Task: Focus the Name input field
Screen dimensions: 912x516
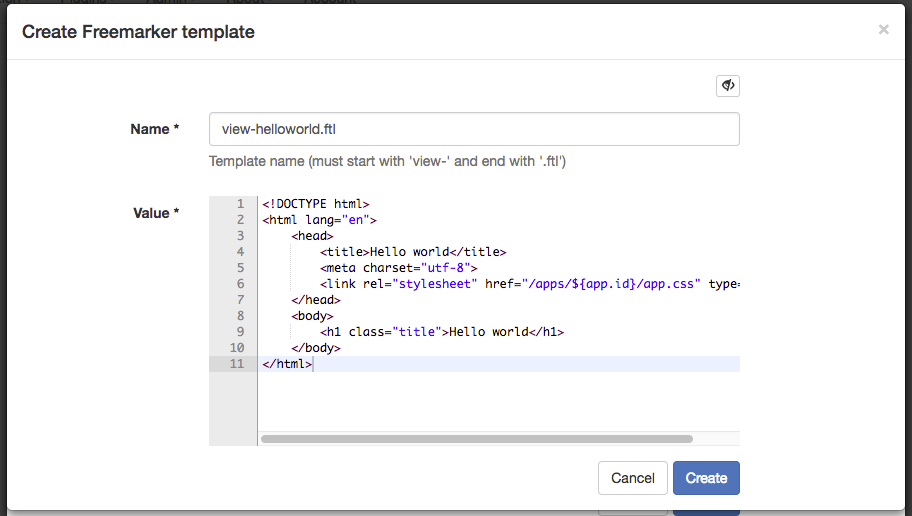Action: (x=474, y=129)
